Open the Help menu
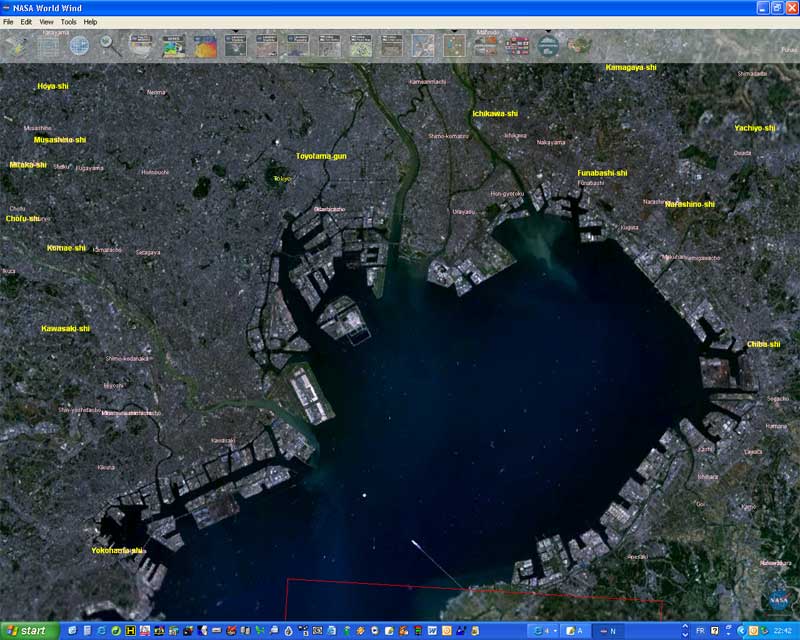Image resolution: width=800 pixels, height=640 pixels. (90, 21)
